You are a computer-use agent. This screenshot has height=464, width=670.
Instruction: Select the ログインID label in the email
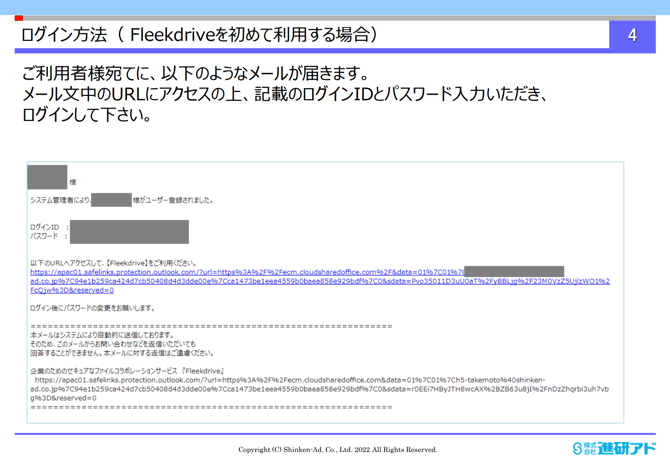point(44,227)
